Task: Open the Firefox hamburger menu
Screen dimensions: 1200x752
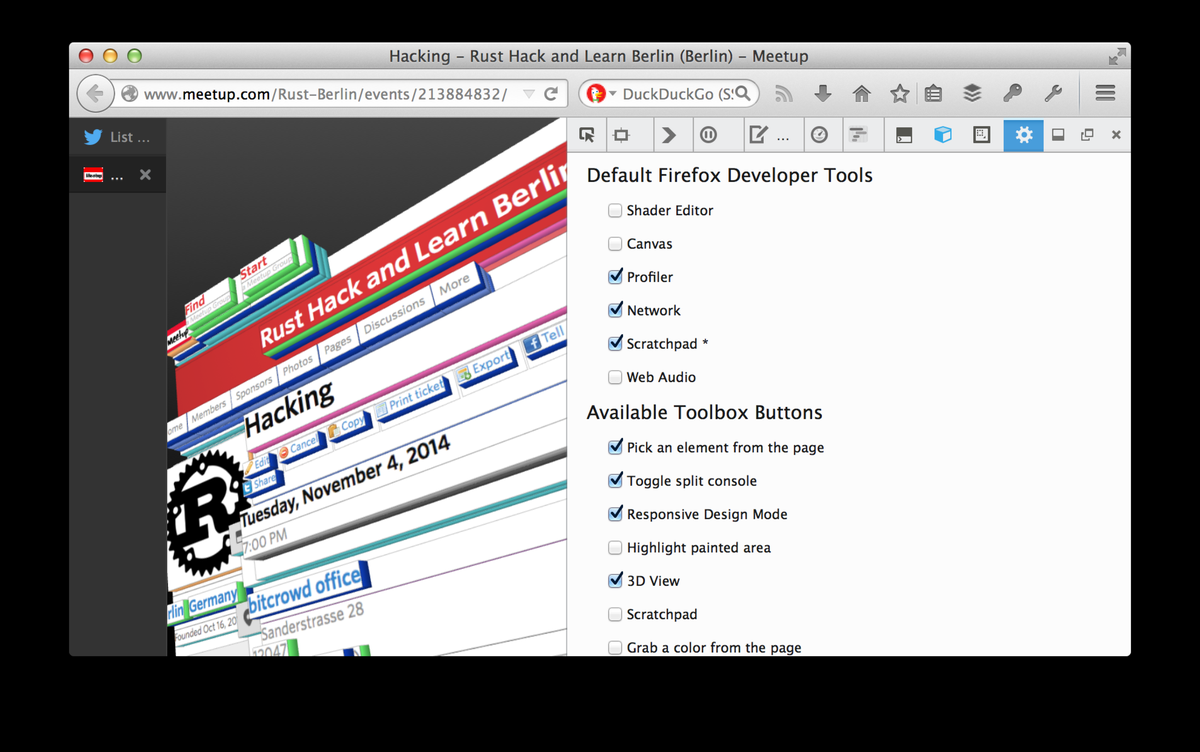Action: coord(1105,94)
